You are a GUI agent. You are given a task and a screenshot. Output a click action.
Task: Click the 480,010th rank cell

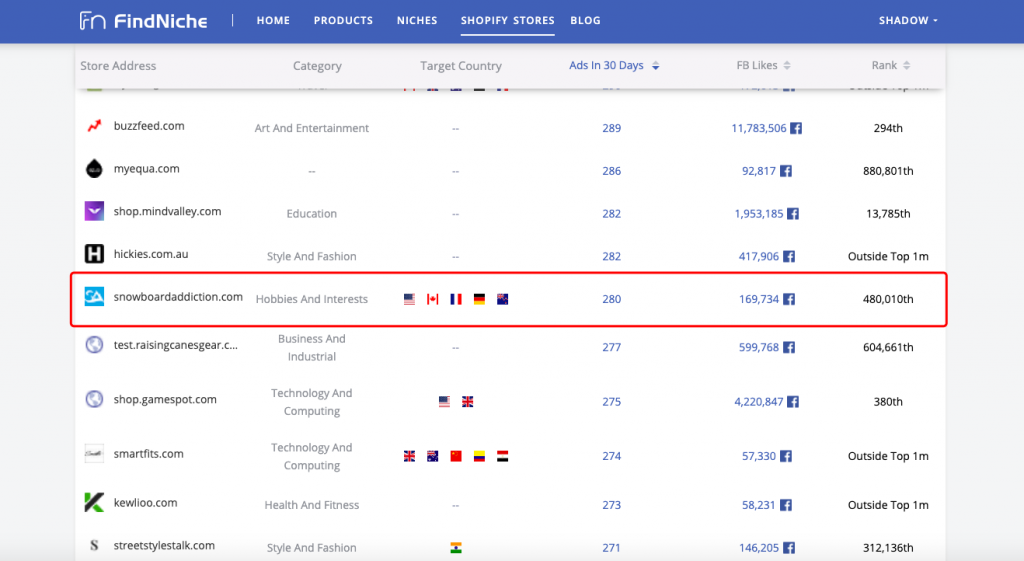(888, 299)
